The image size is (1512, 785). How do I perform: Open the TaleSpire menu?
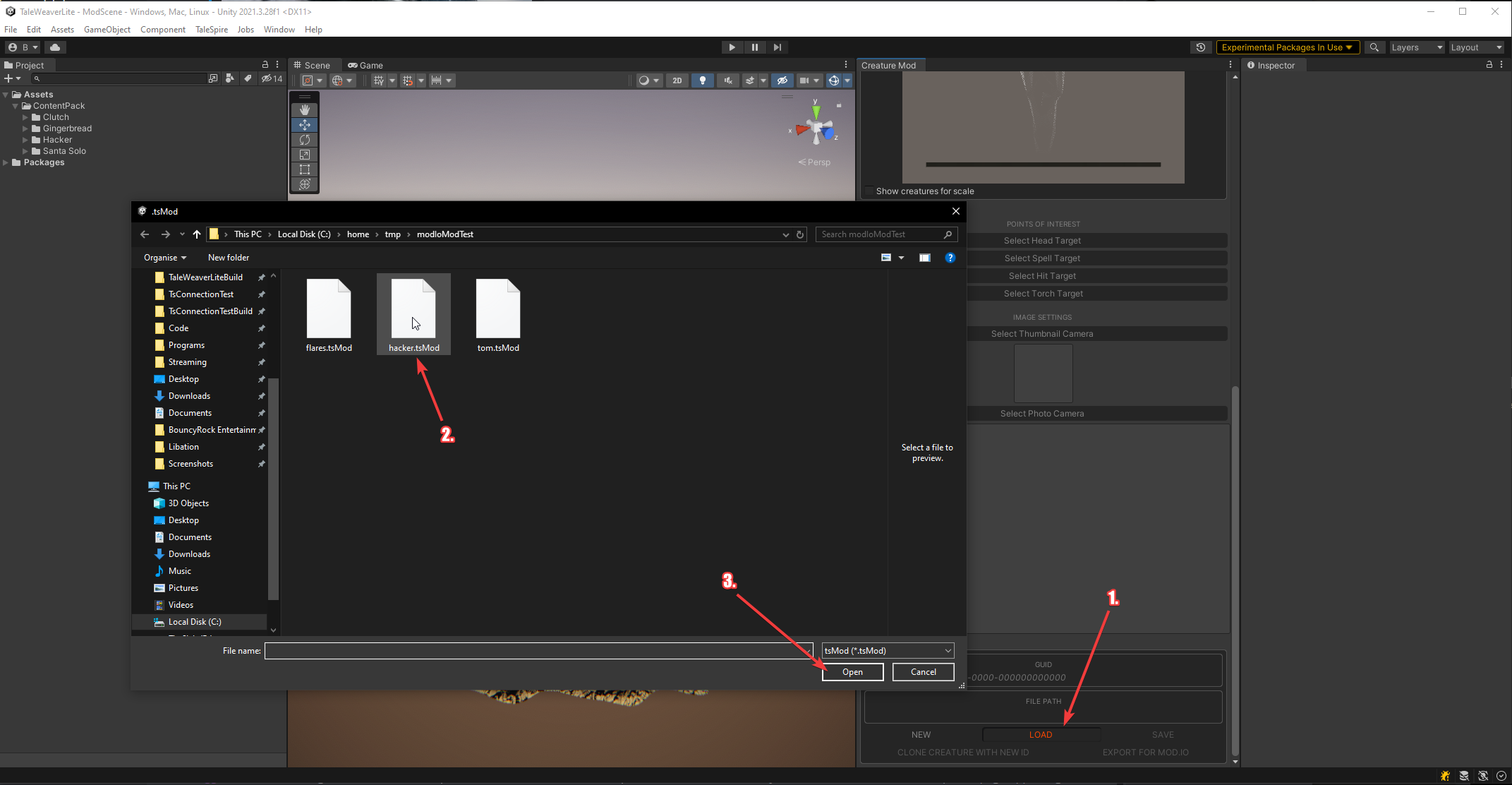(211, 30)
